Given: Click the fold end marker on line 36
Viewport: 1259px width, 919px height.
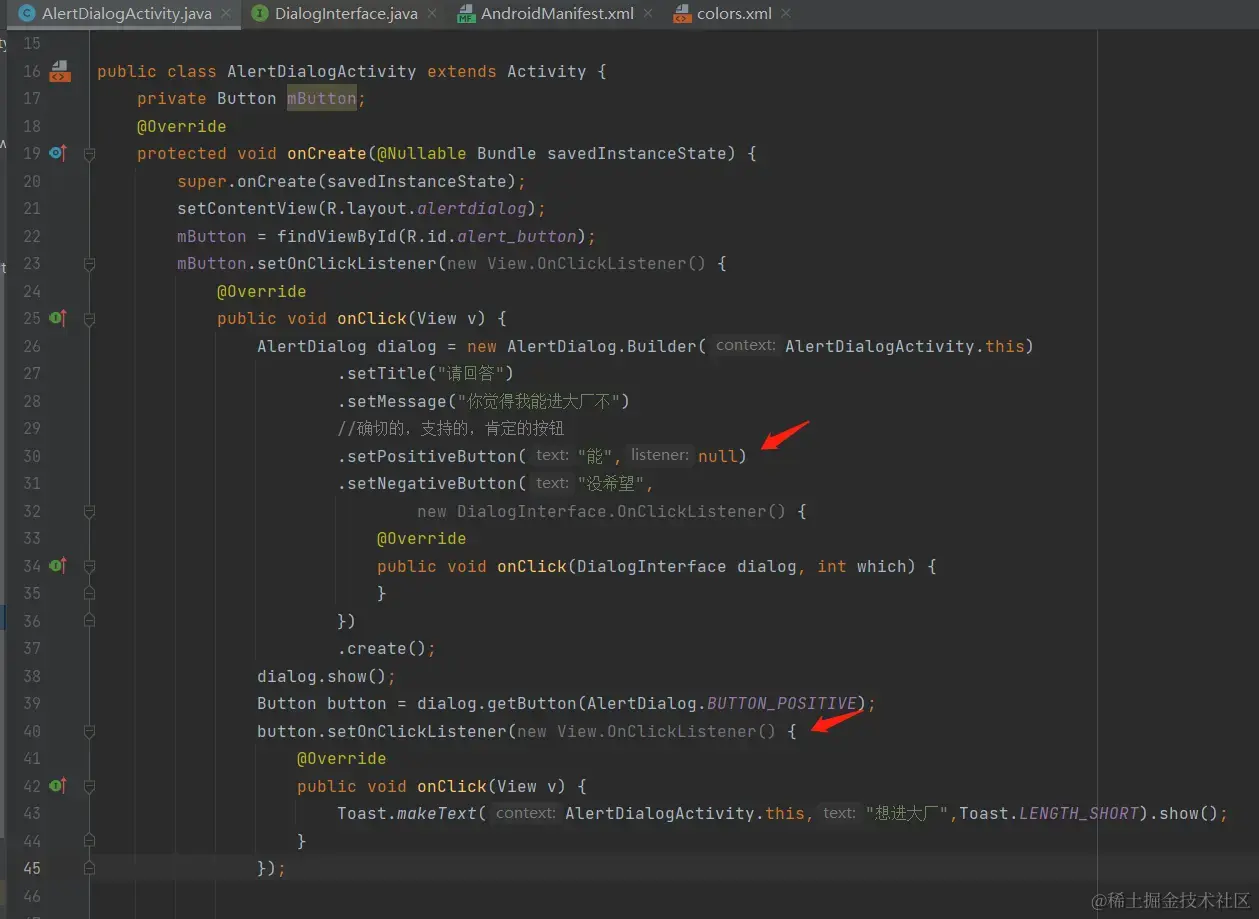Looking at the screenshot, I should 89,621.
